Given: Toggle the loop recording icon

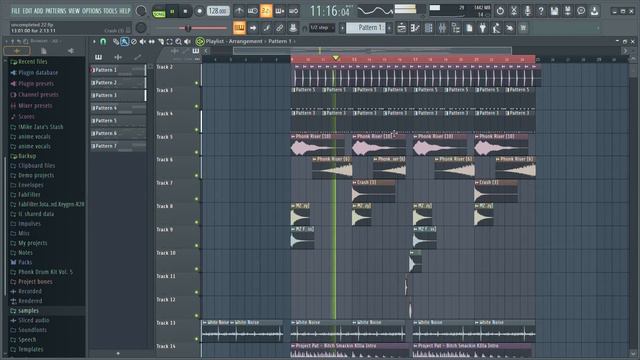Looking at the screenshot, I should click(293, 11).
